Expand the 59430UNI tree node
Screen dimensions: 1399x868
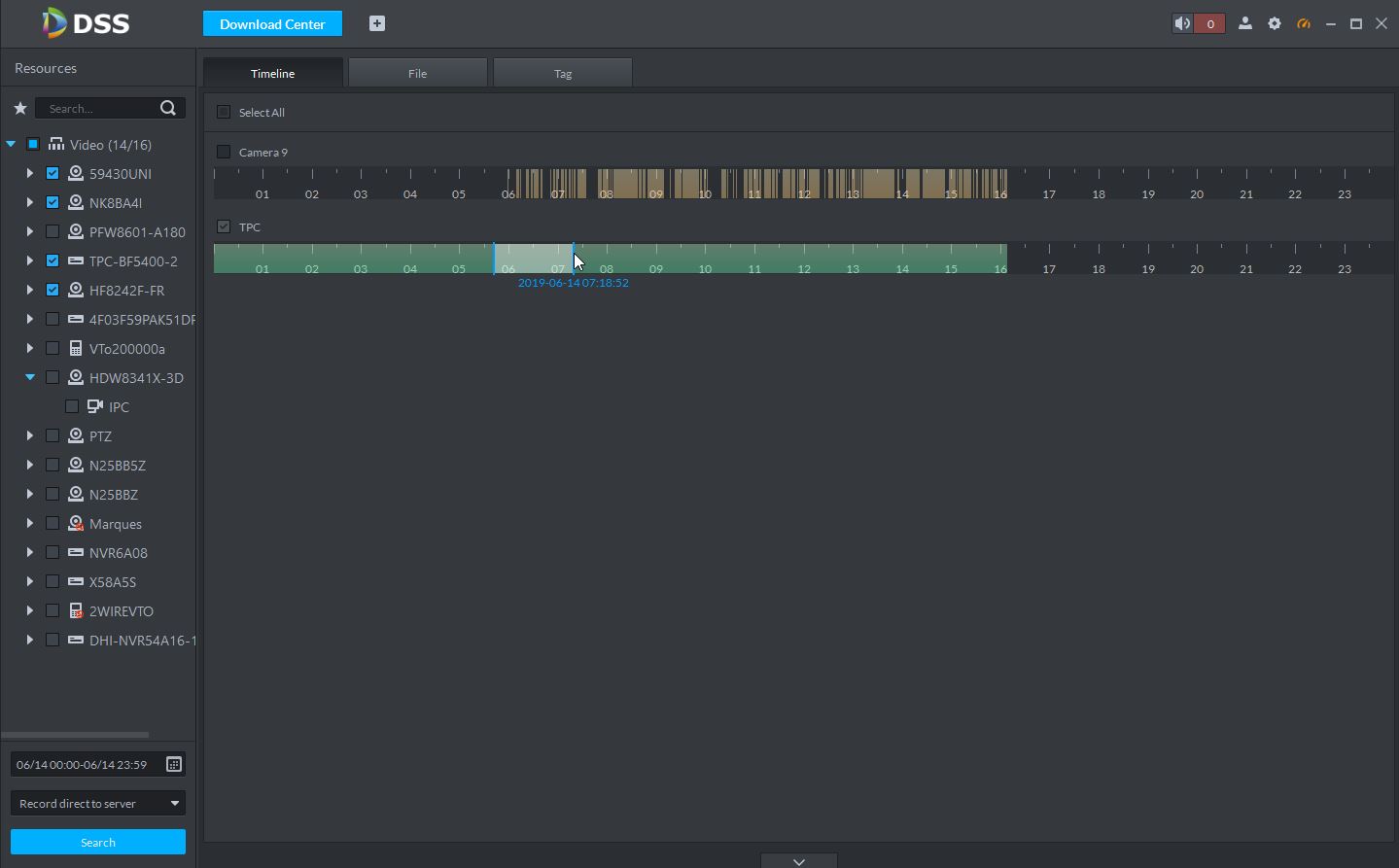coord(30,173)
